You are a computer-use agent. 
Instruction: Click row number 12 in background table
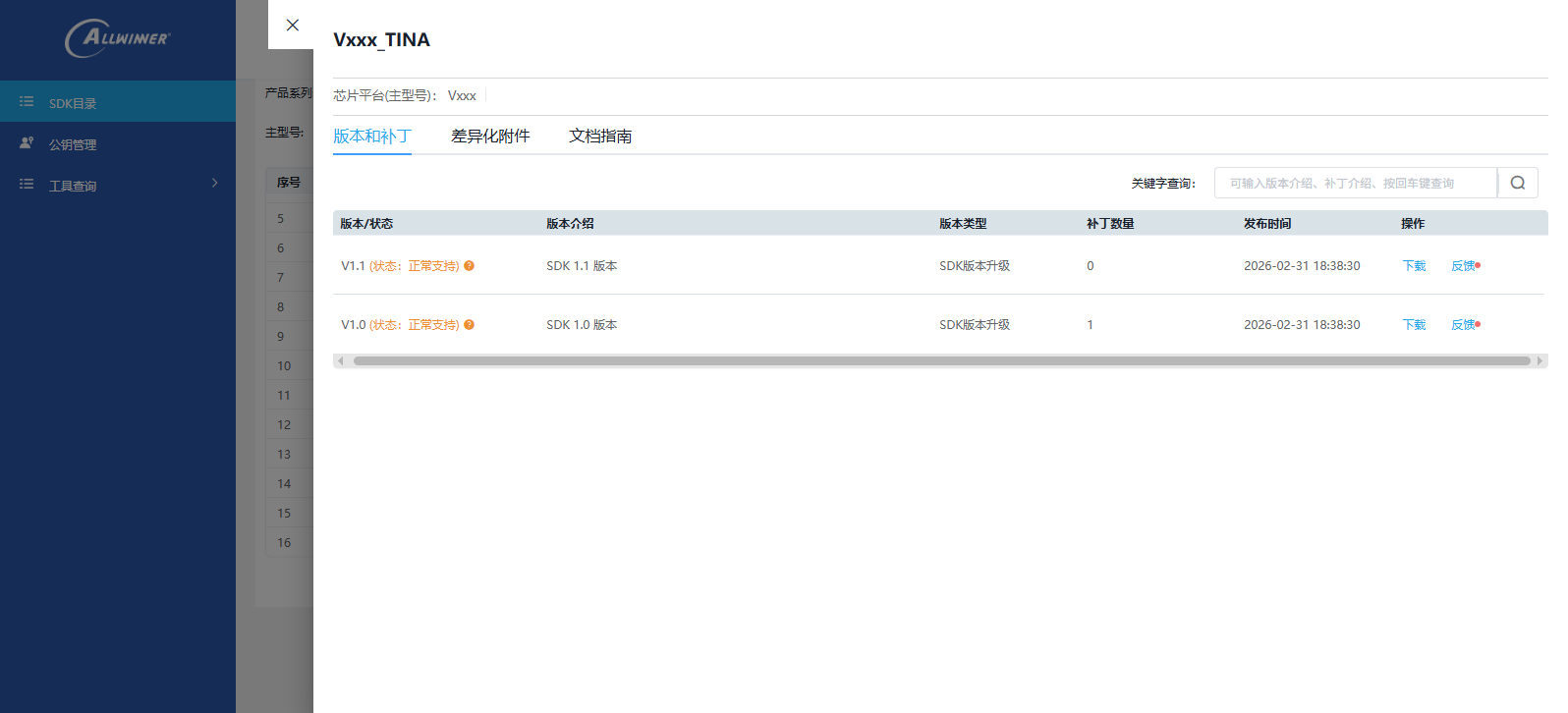pos(284,425)
